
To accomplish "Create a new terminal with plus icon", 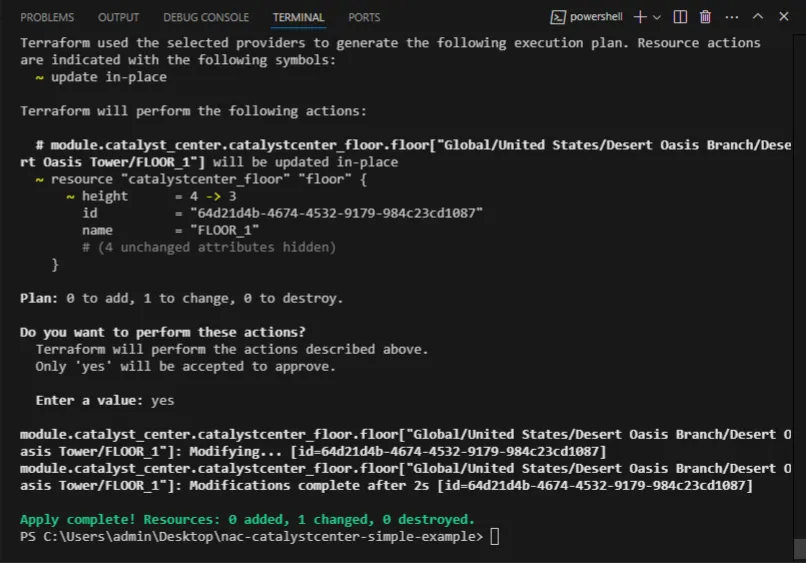I will 640,17.
